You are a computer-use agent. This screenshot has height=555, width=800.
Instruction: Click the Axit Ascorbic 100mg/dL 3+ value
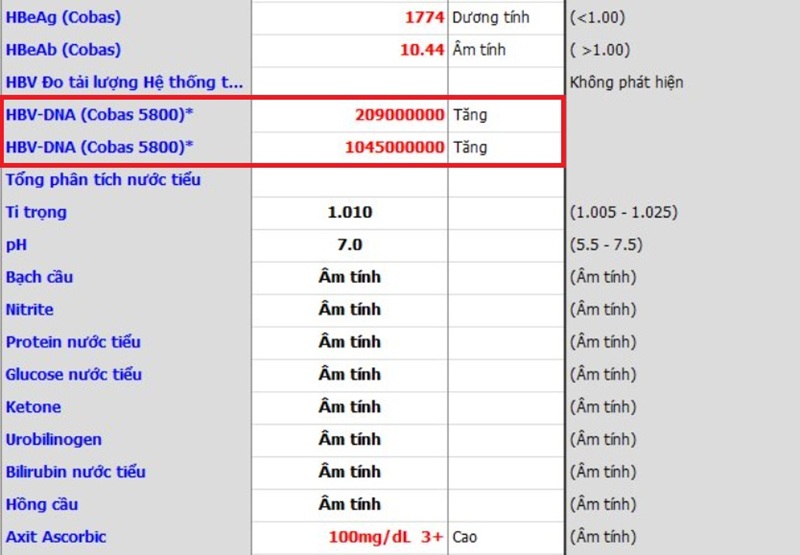point(385,537)
